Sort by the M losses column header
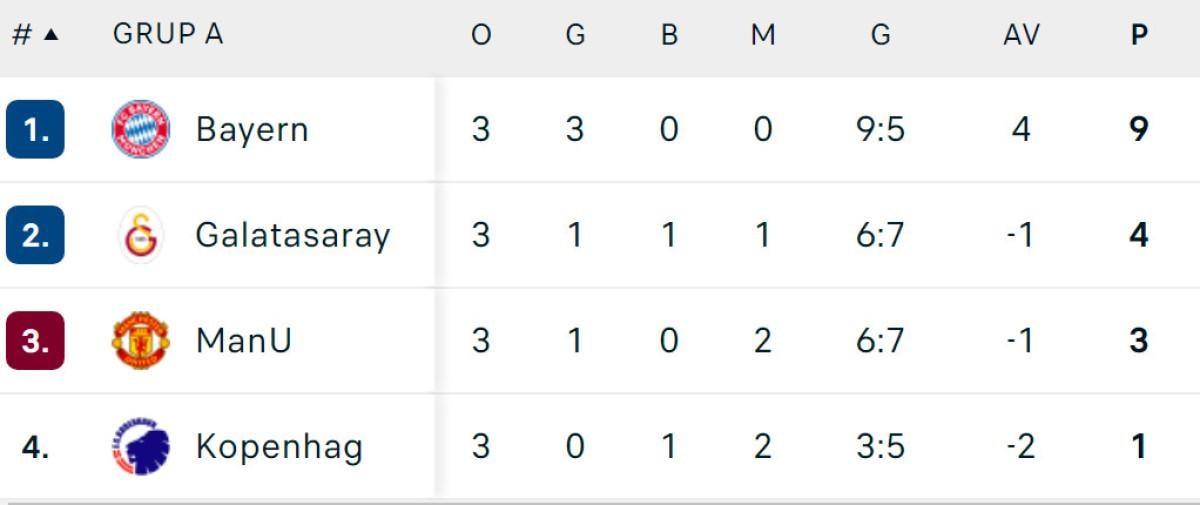 (x=763, y=35)
